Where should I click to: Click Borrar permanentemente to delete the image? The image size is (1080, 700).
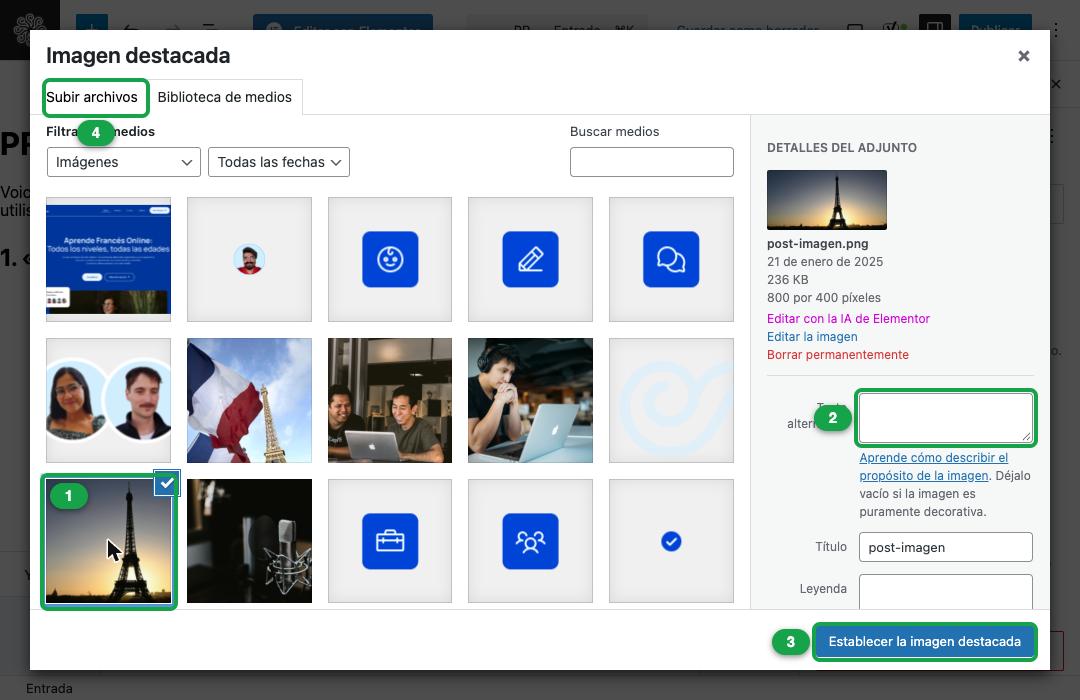(x=838, y=354)
